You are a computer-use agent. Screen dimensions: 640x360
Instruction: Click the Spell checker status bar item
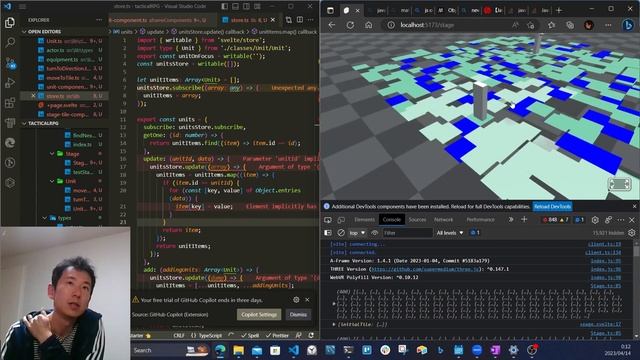pos(250,336)
